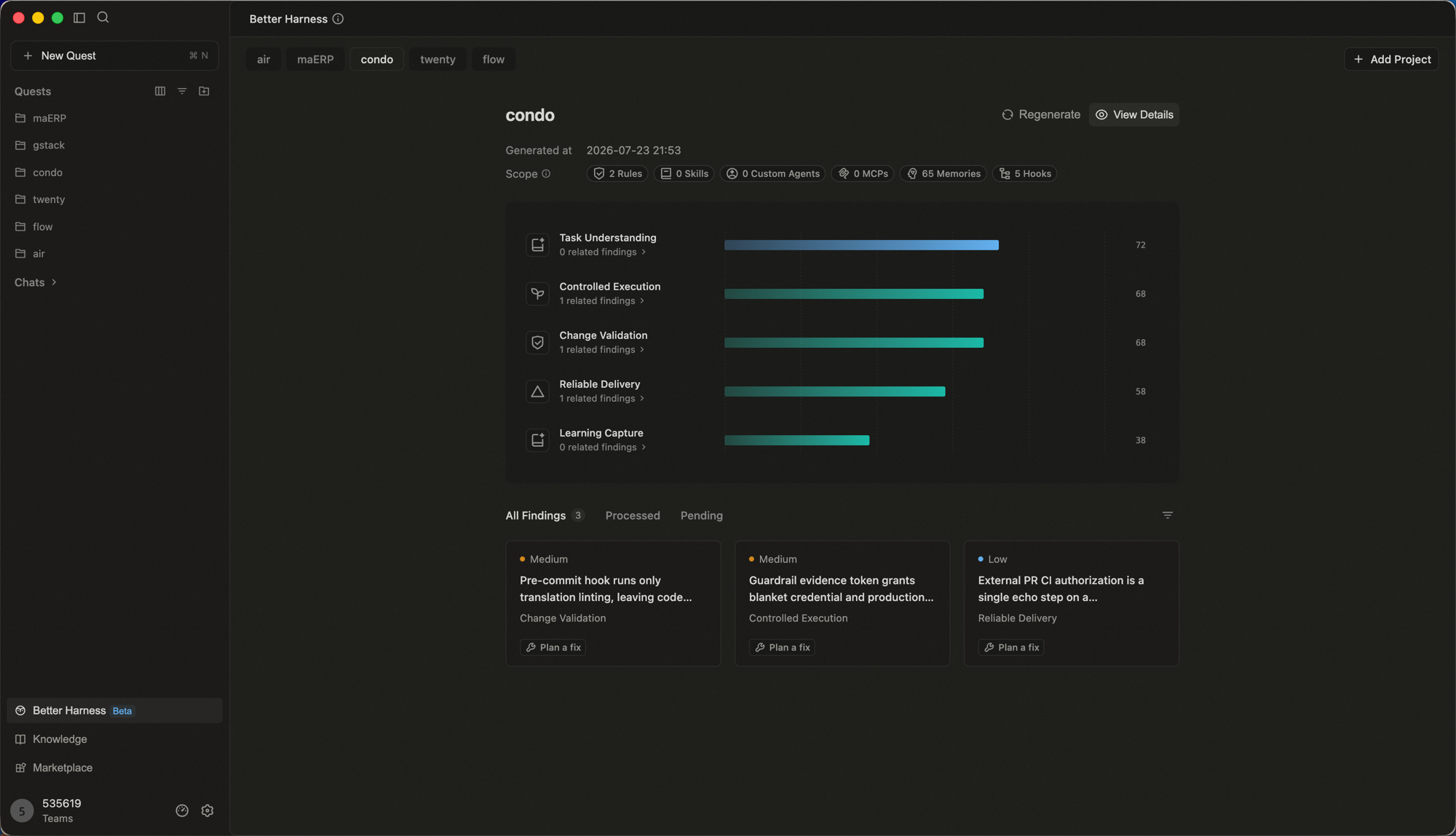1456x836 pixels.
Task: Show the Pending findings tab
Action: coord(702,516)
